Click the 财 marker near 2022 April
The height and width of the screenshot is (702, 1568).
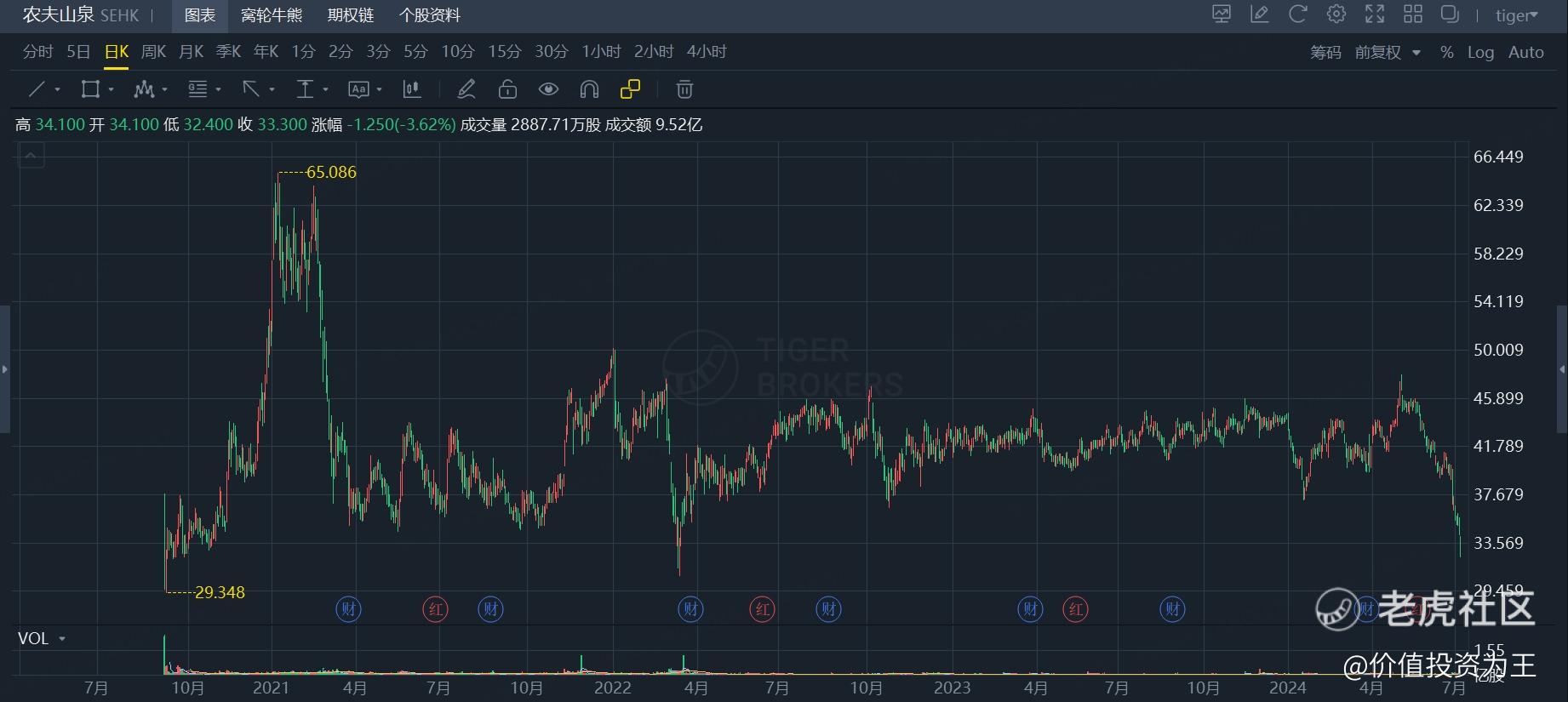click(690, 609)
